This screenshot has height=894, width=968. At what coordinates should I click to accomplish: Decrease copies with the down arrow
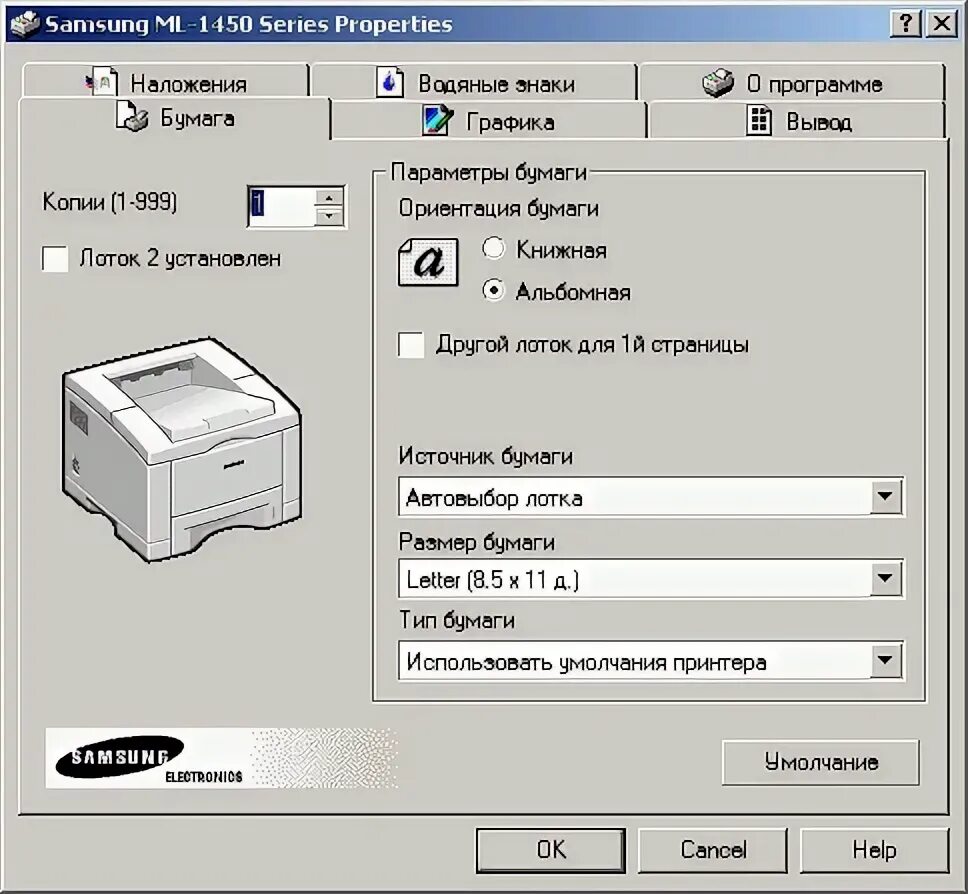click(x=329, y=216)
